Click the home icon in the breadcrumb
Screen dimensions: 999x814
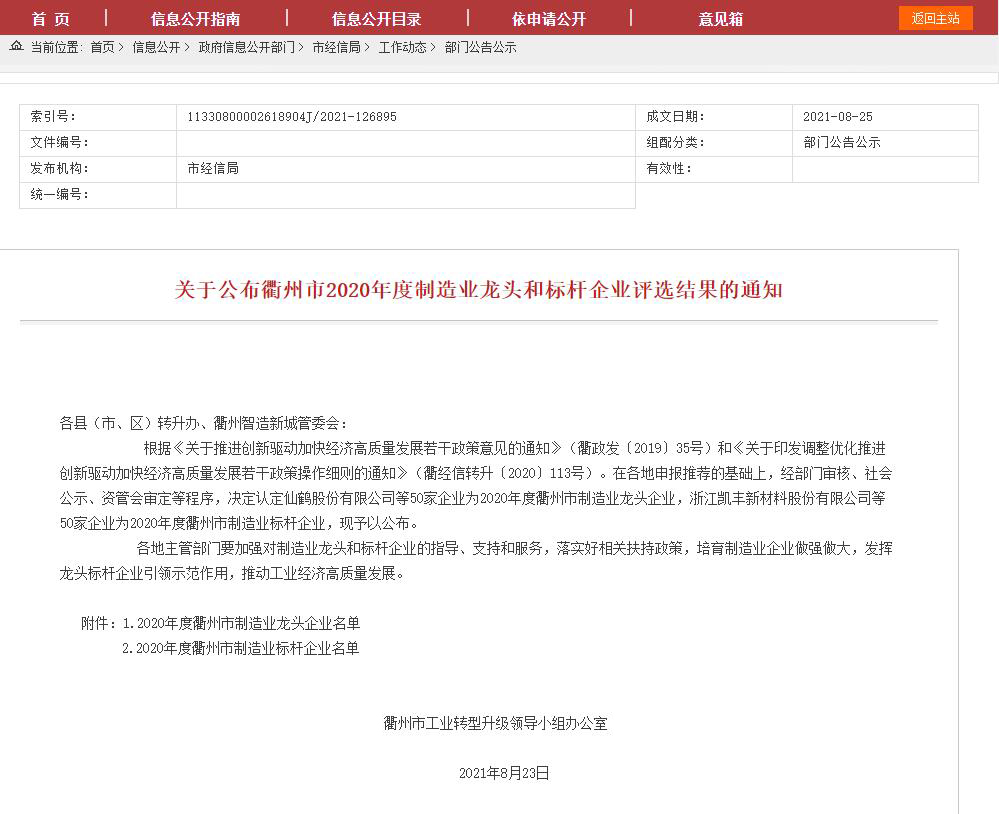coord(17,46)
